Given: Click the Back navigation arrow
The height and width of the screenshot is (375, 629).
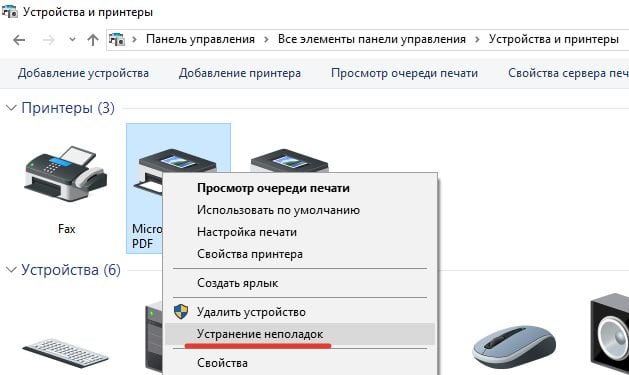Looking at the screenshot, I should coord(19,40).
